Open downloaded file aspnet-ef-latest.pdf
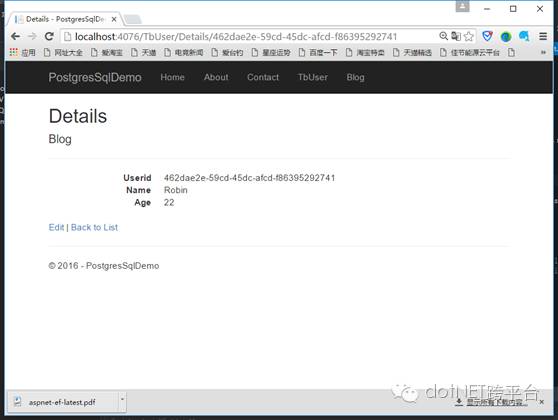This screenshot has height=420, width=558. coord(63,403)
